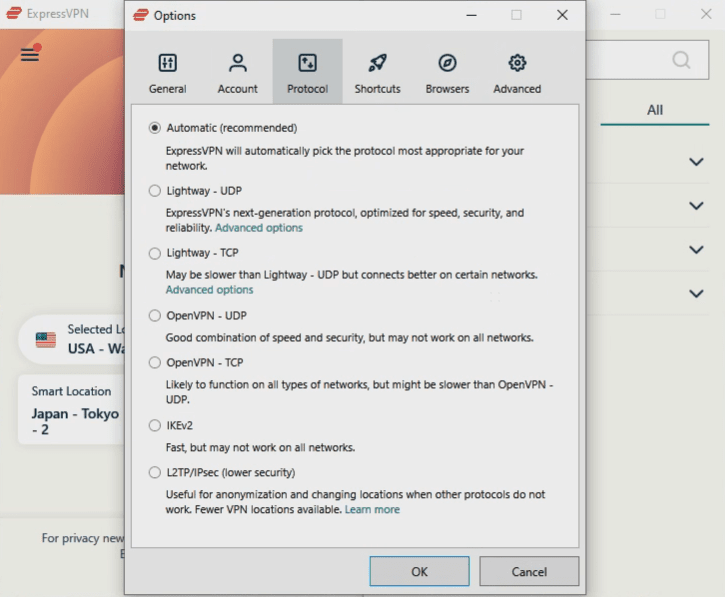Open the Browsers compass icon
The height and width of the screenshot is (597, 725).
click(x=447, y=63)
